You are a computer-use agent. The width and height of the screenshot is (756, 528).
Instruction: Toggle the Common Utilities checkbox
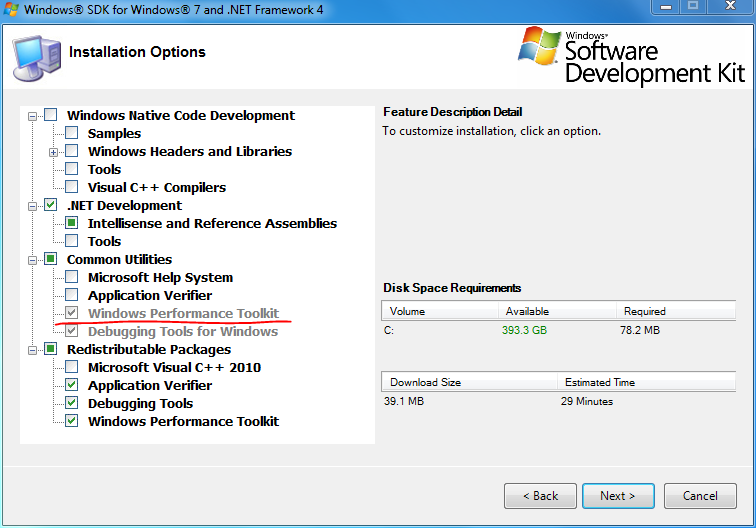[x=51, y=259]
